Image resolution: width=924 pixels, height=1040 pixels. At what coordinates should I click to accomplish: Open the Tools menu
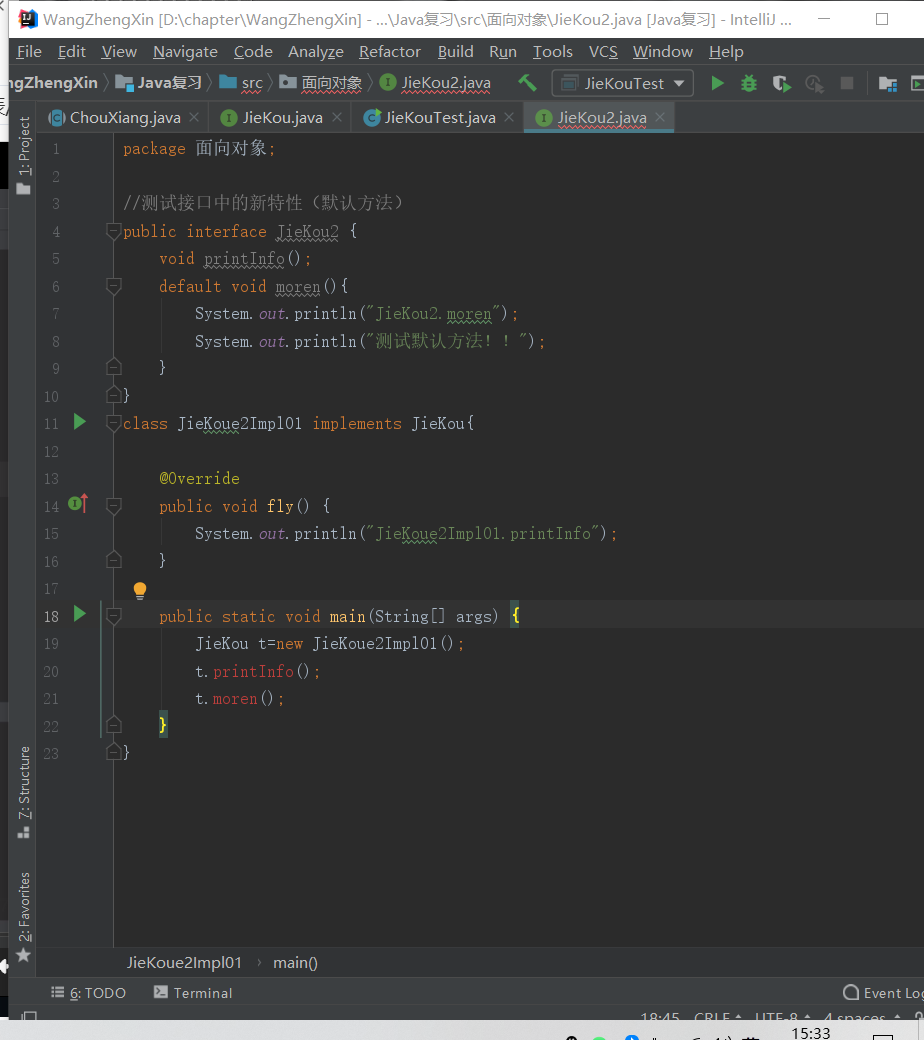tap(553, 52)
